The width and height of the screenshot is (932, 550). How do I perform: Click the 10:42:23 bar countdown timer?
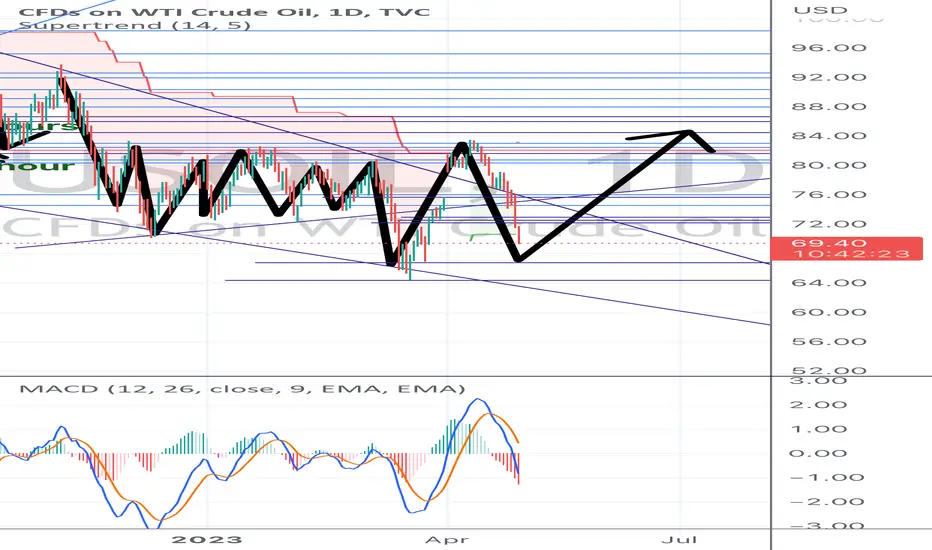(851, 254)
